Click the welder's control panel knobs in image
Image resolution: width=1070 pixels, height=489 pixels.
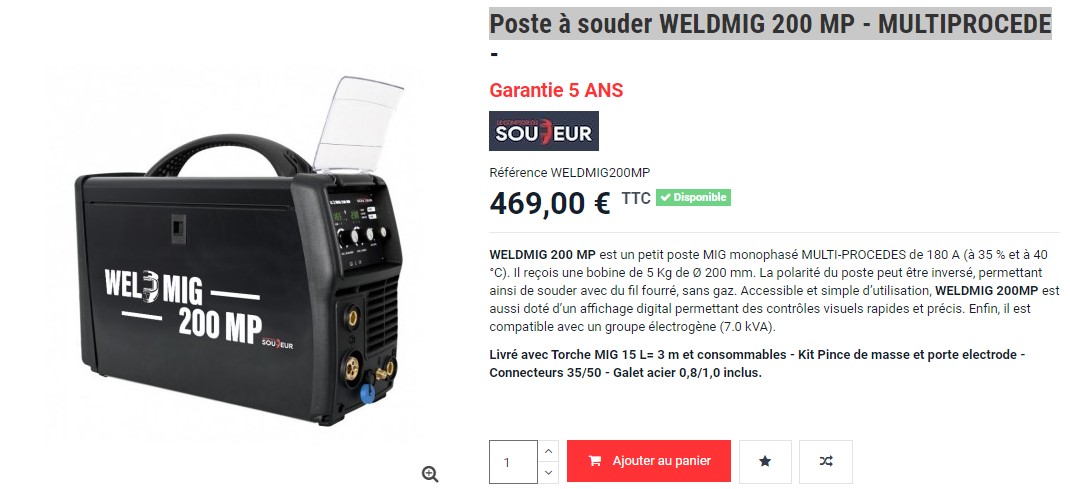tap(362, 236)
